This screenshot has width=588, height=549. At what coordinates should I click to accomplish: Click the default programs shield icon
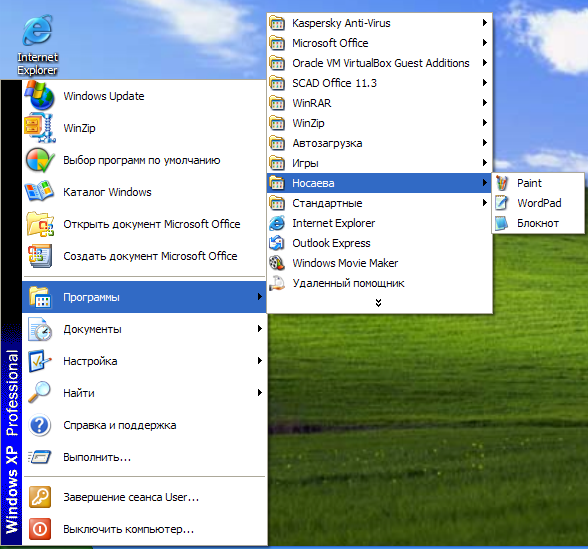[x=40, y=160]
